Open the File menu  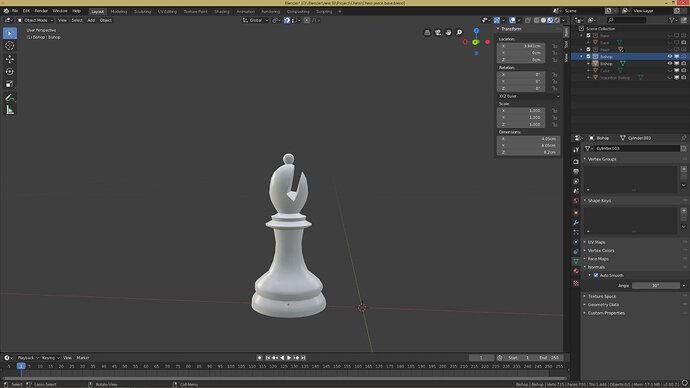[15, 11]
